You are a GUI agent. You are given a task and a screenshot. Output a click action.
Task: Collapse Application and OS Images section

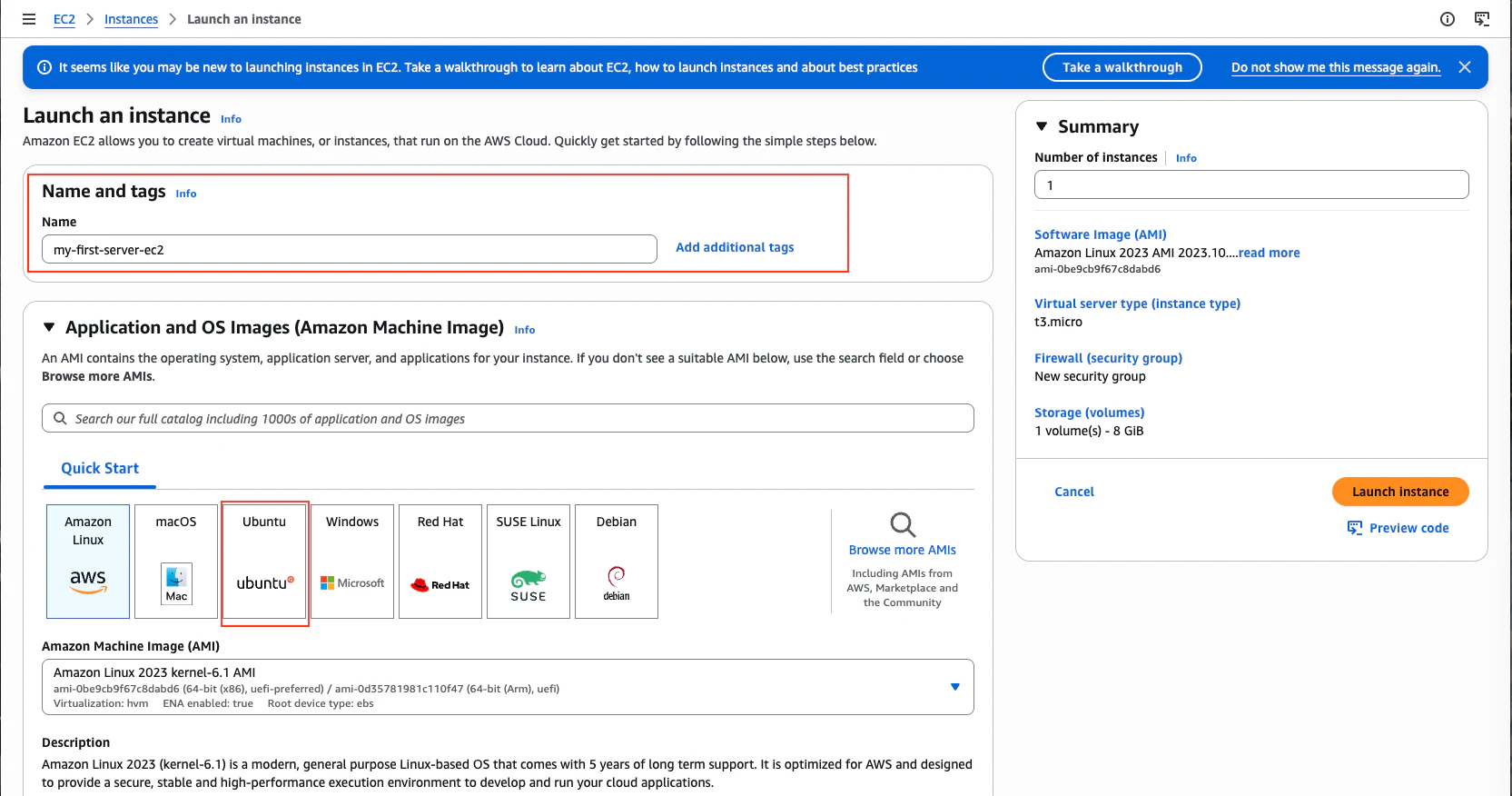tap(49, 327)
